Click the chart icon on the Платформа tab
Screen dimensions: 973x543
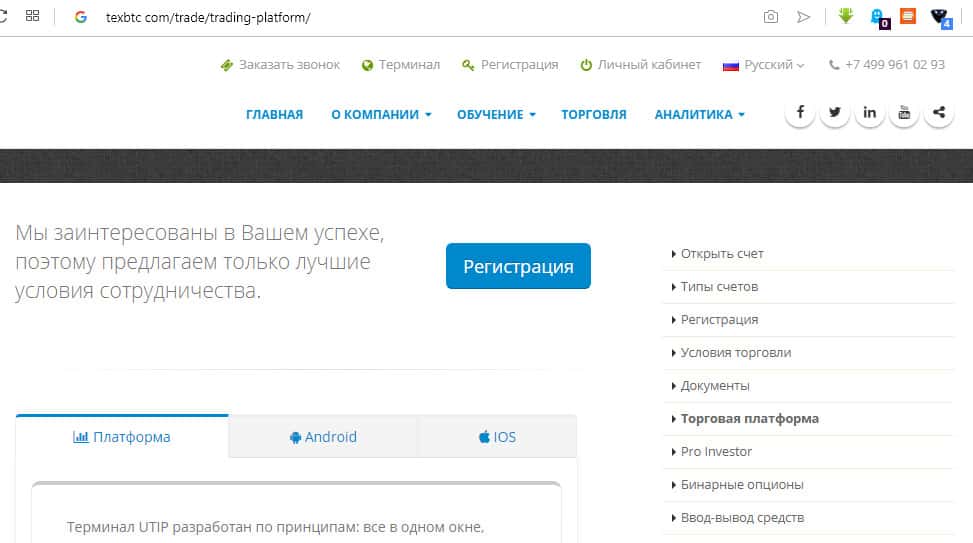coord(81,437)
